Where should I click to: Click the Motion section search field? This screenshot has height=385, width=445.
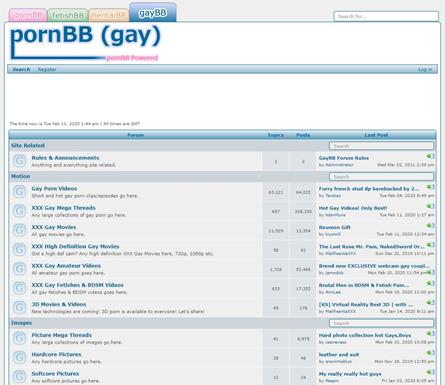point(381,177)
